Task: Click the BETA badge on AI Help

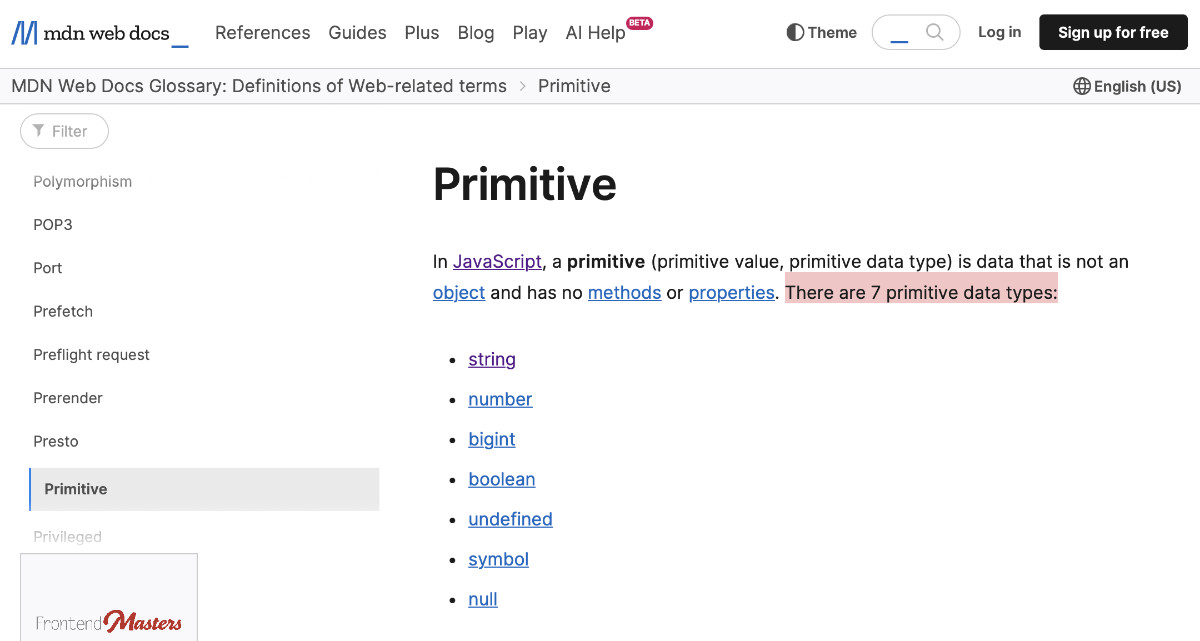Action: [x=639, y=22]
